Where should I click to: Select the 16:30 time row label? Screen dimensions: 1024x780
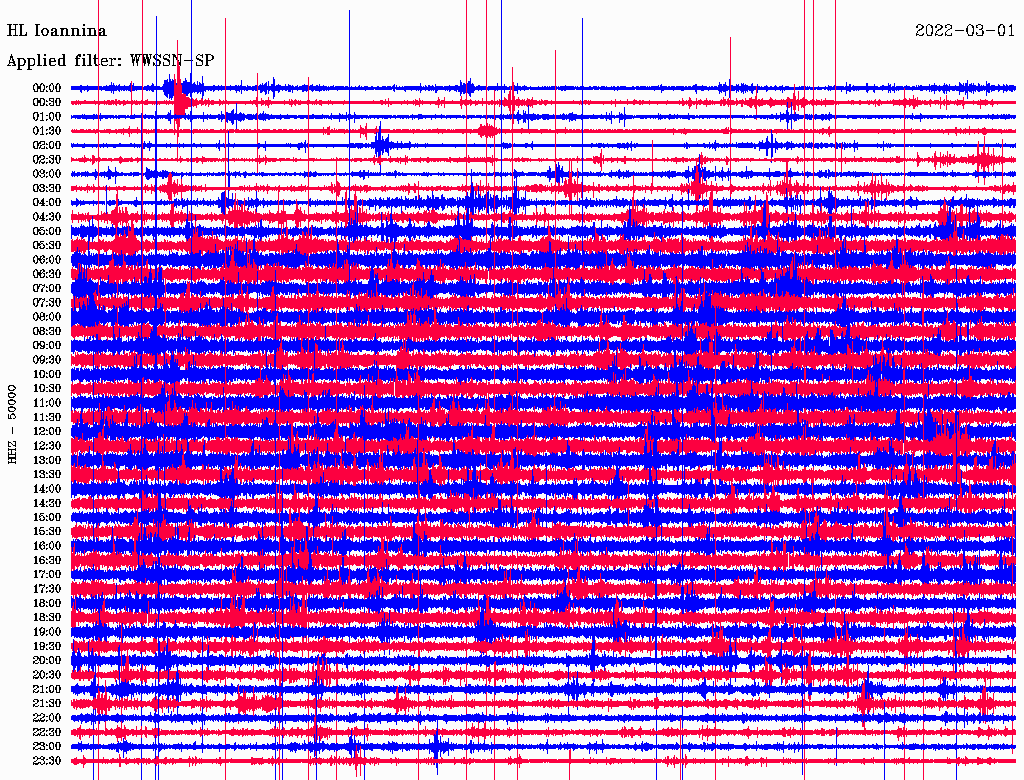point(47,560)
